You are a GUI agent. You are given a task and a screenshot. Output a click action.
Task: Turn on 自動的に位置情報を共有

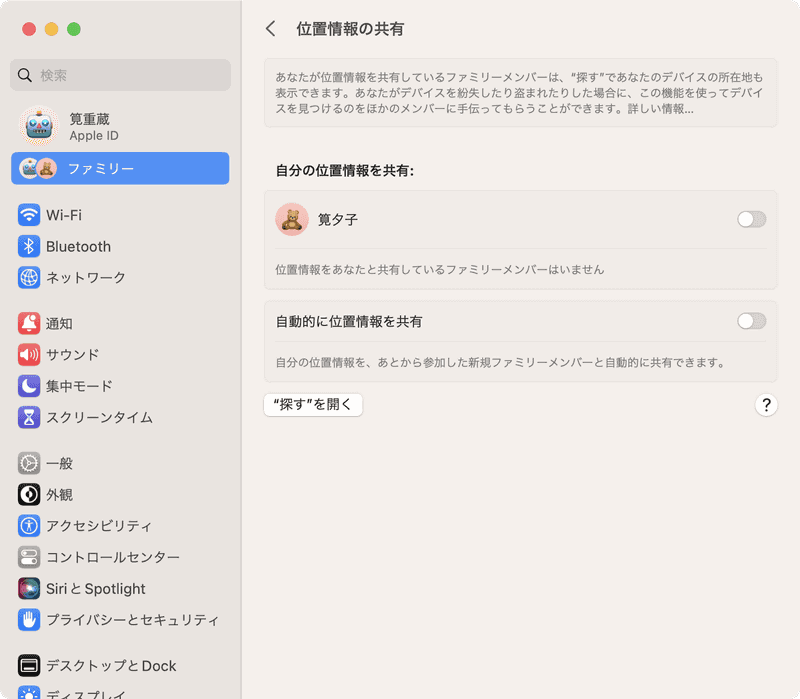click(x=750, y=318)
